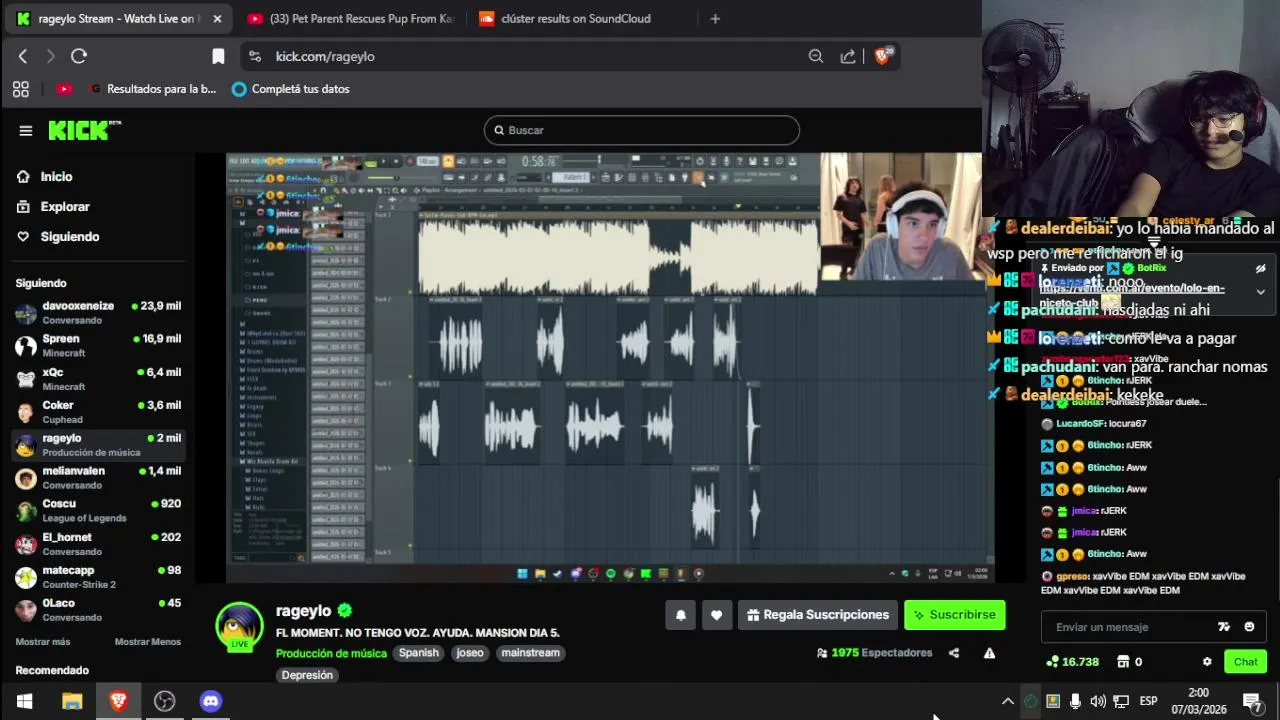
Task: Open the davooxeneize channel
Action: (x=98, y=313)
